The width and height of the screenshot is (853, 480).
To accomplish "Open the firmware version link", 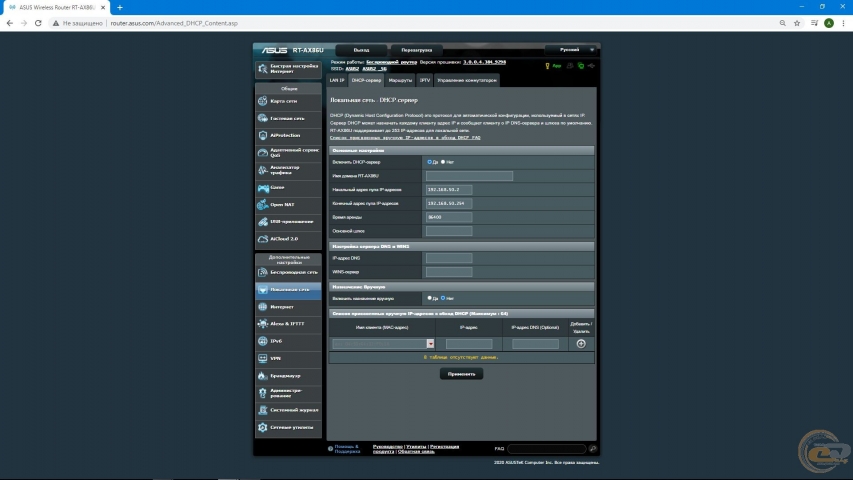I will pos(485,62).
